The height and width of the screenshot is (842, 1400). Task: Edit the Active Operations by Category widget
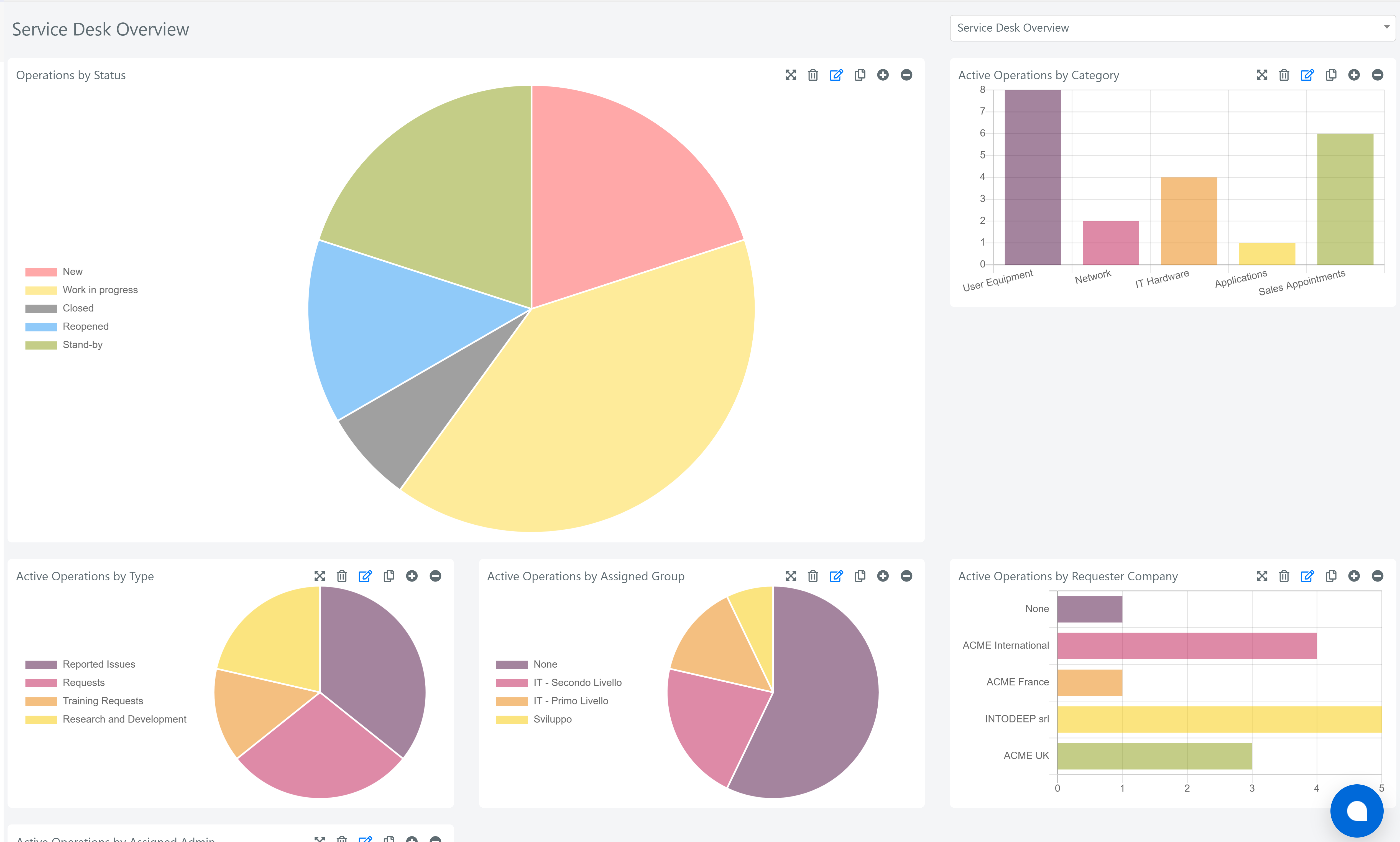[1307, 75]
